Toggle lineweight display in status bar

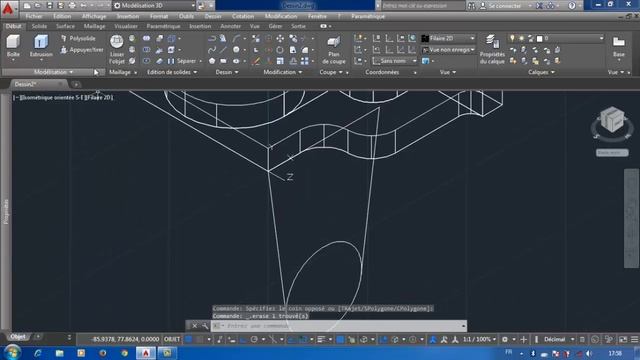tap(321, 339)
